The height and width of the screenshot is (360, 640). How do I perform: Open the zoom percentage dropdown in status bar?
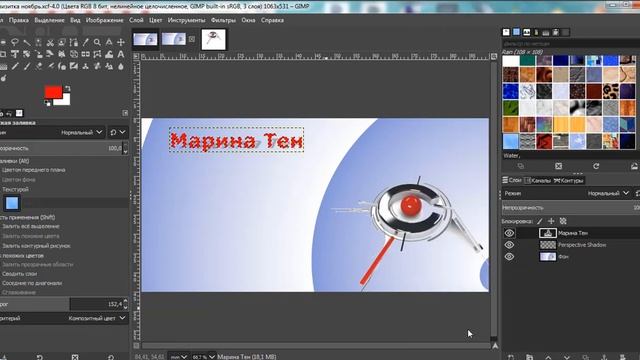click(203, 357)
